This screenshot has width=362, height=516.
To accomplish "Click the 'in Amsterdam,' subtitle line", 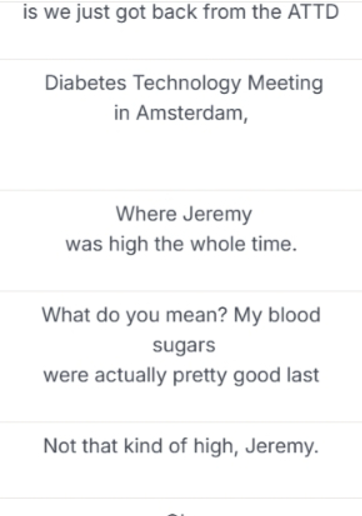I will pos(181,113).
